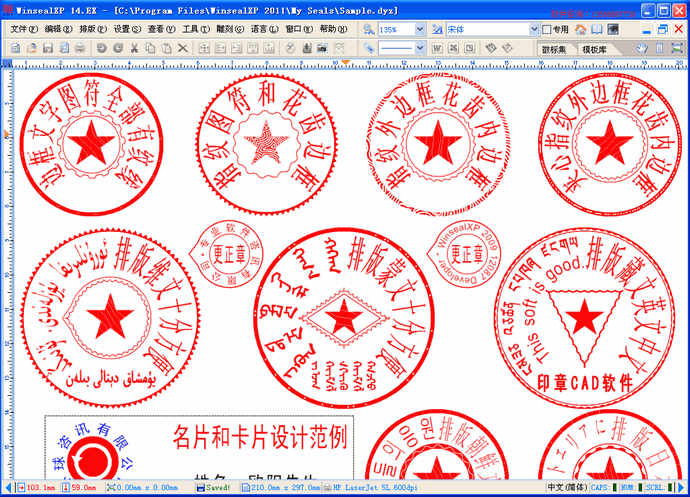Click the 名片和卡片设计范例 heading text
Screen dimensions: 690x497
260,437
